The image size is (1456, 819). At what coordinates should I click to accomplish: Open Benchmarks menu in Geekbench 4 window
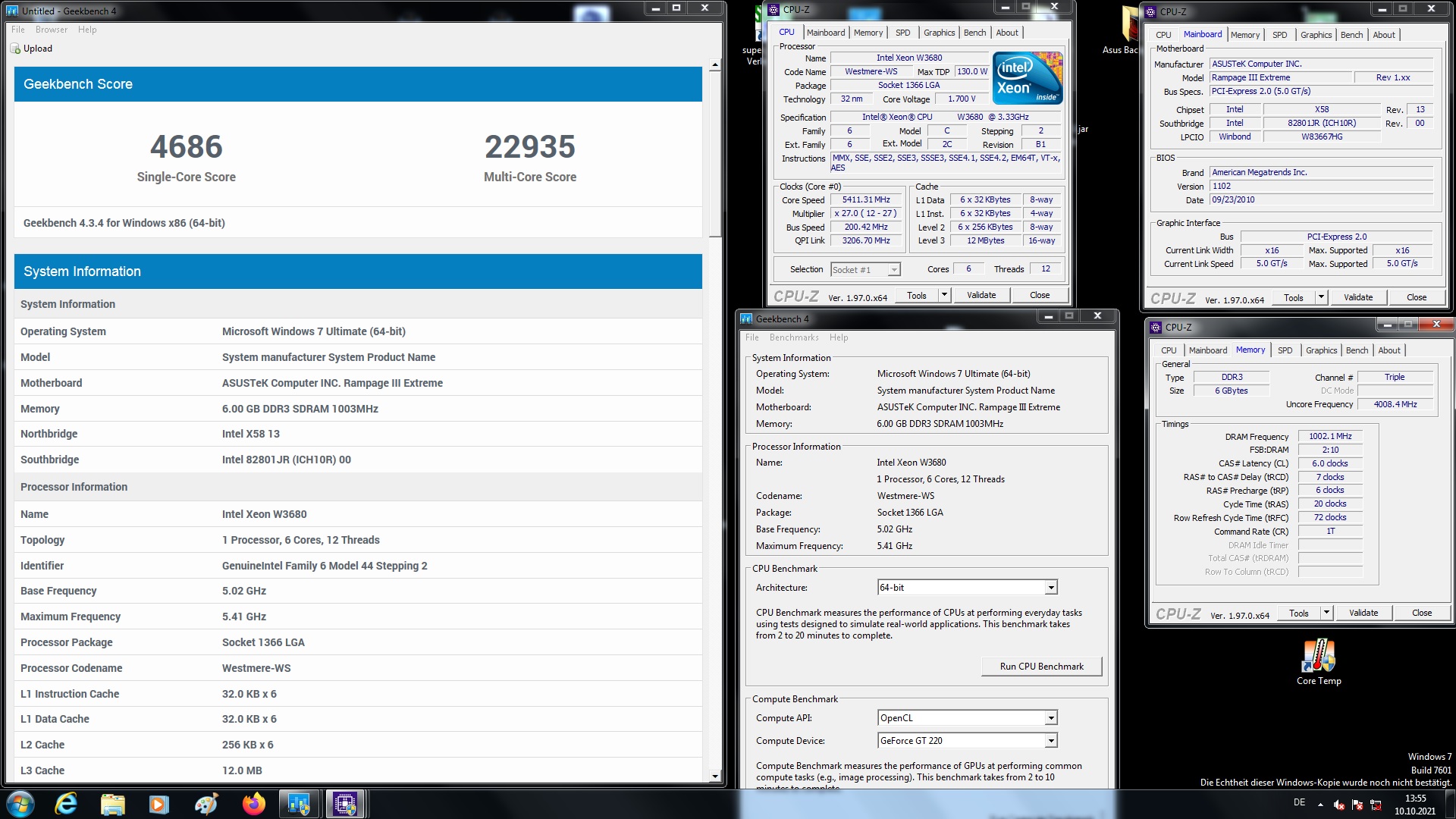coord(794,337)
